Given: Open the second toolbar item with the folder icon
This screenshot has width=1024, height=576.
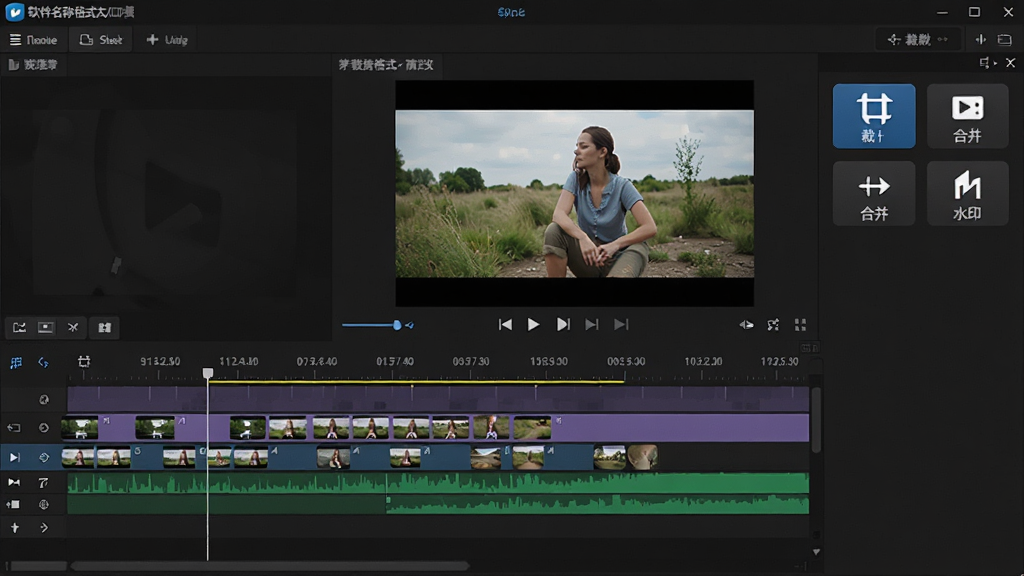Looking at the screenshot, I should (x=101, y=40).
